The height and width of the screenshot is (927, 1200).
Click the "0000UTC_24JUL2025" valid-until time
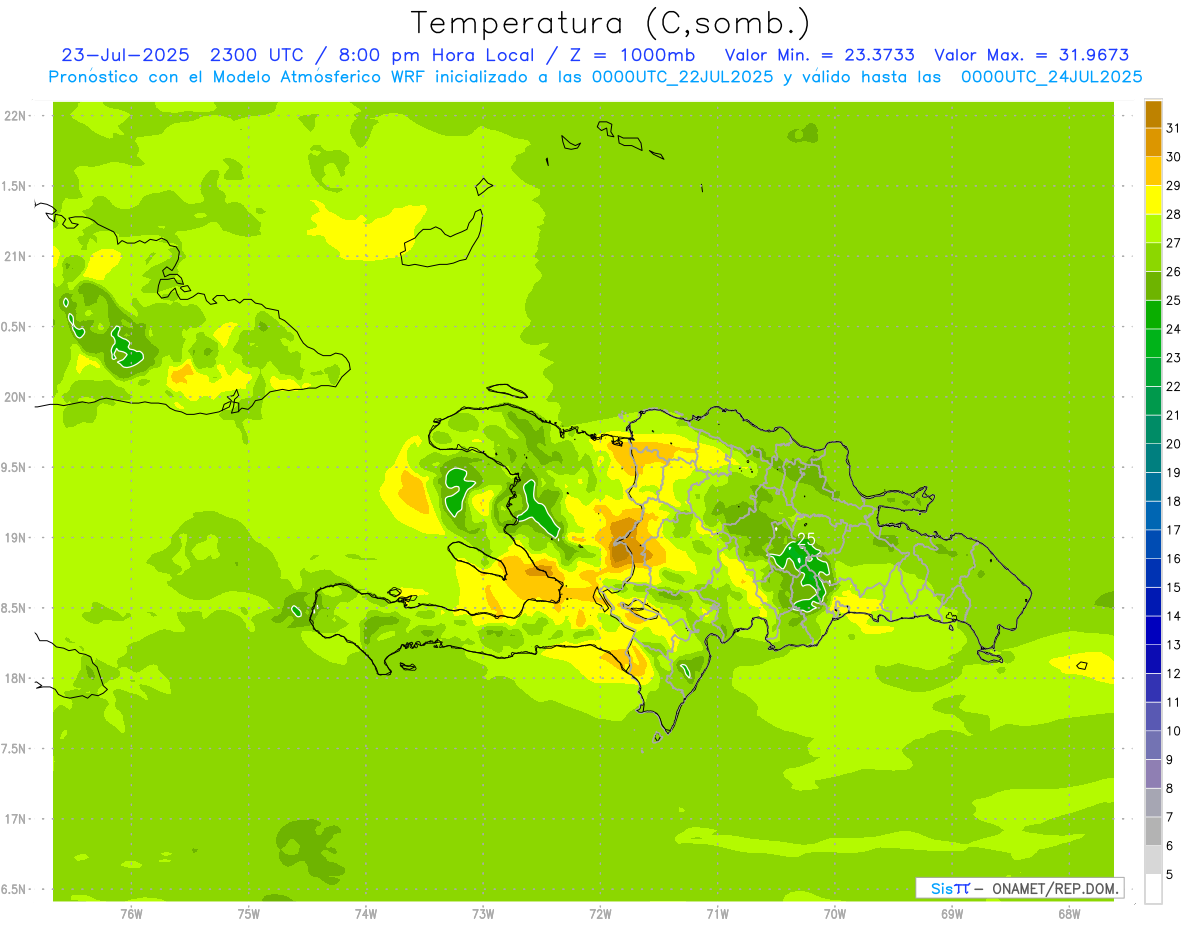[x=1051, y=77]
